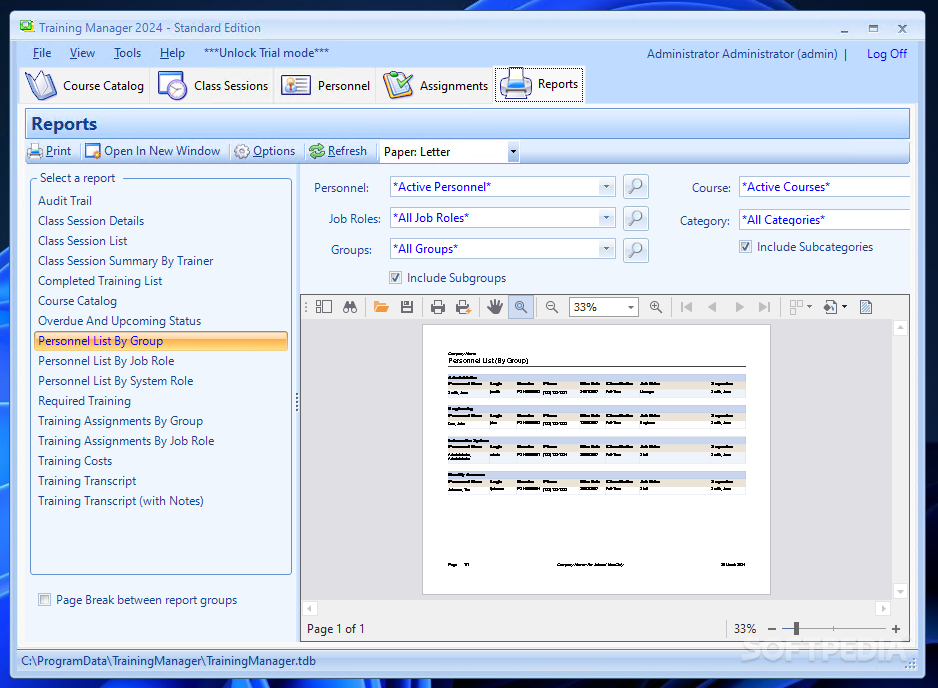Click the Print button
The image size is (938, 688).
pos(50,151)
